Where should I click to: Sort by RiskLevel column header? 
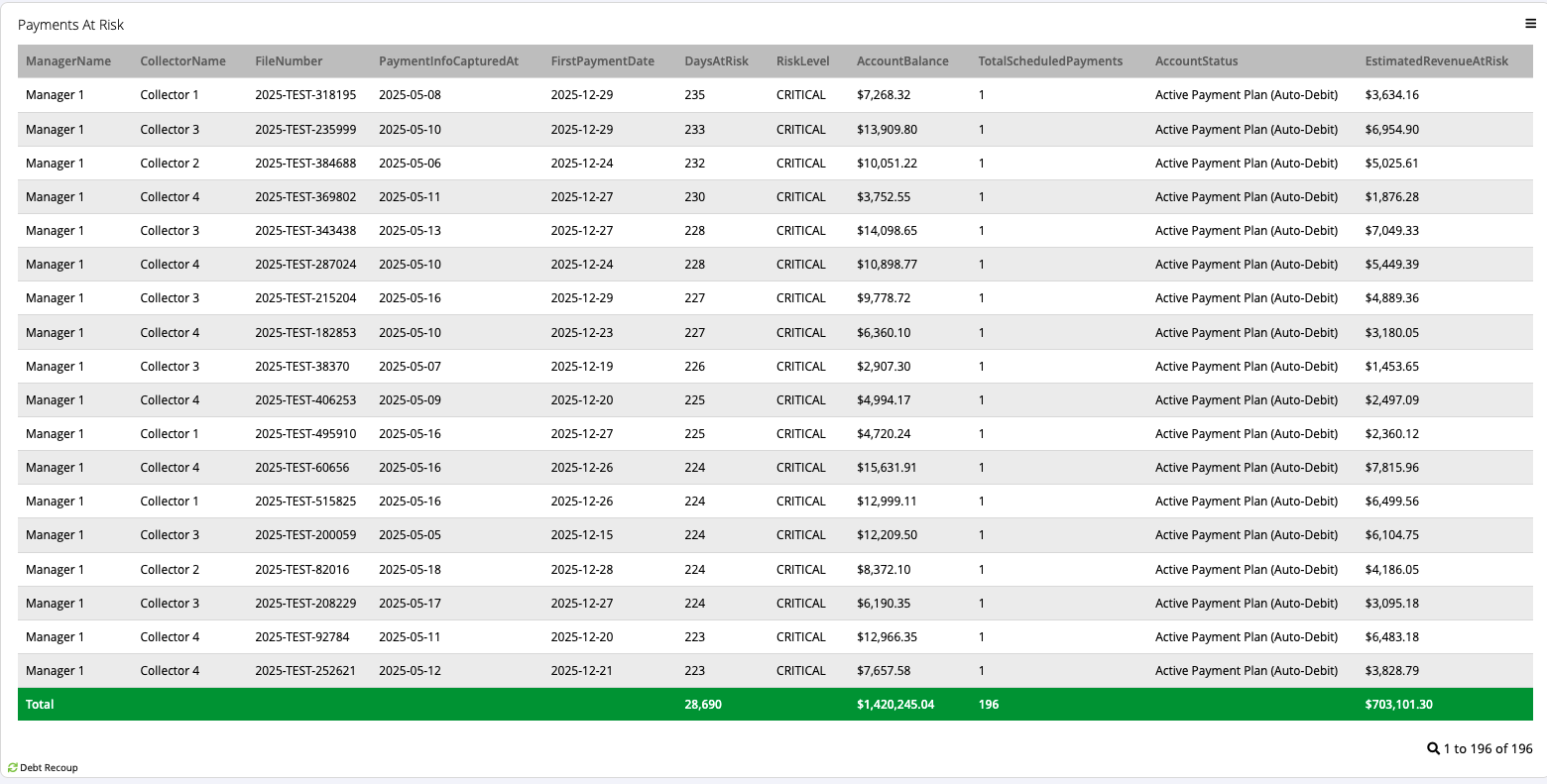[802, 61]
